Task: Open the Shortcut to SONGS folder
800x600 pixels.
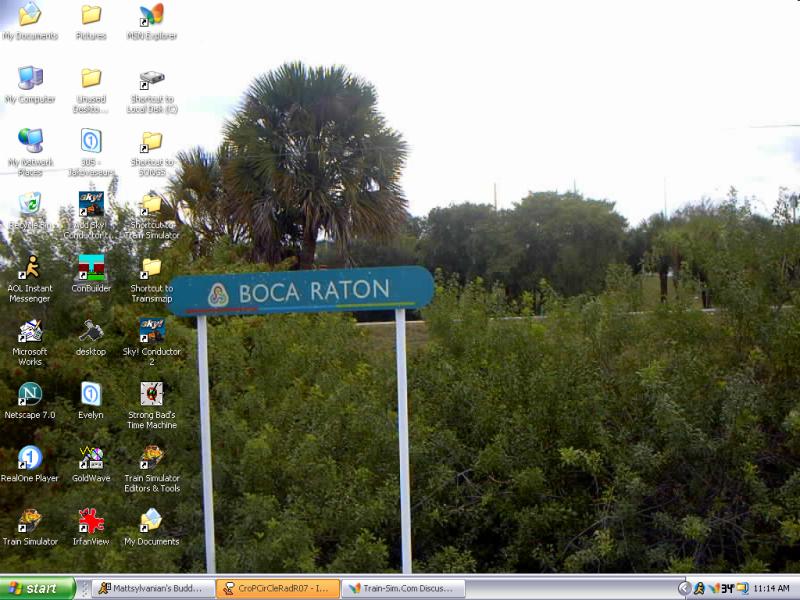Action: 152,153
